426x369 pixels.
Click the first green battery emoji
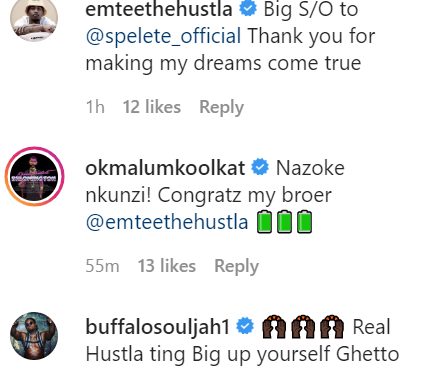coord(264,221)
